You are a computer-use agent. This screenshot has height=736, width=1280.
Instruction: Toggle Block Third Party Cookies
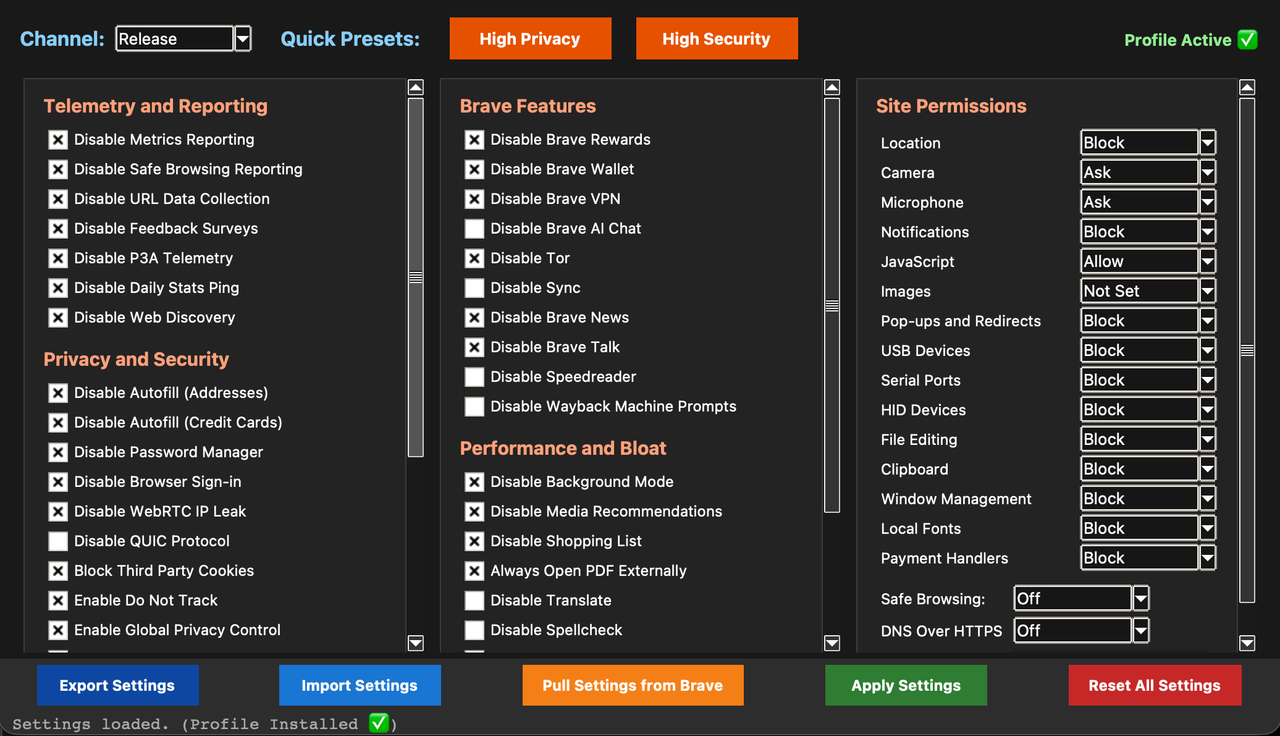click(58, 571)
